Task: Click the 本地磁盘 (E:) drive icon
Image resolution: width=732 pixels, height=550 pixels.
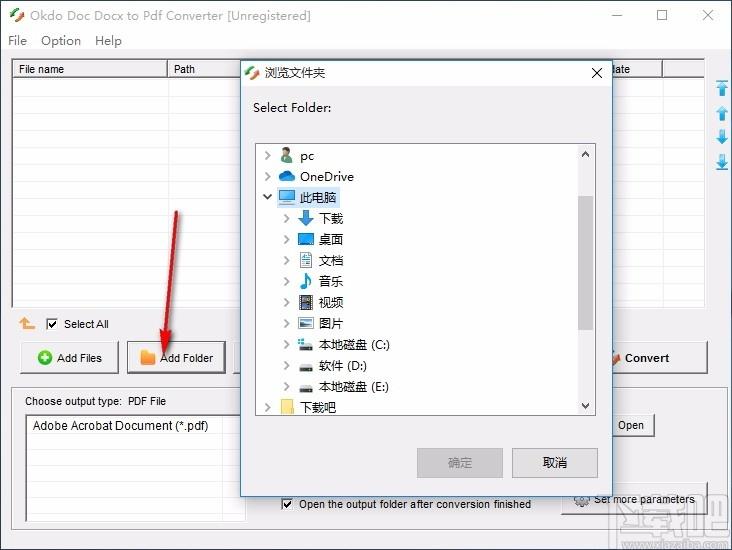Action: click(306, 388)
